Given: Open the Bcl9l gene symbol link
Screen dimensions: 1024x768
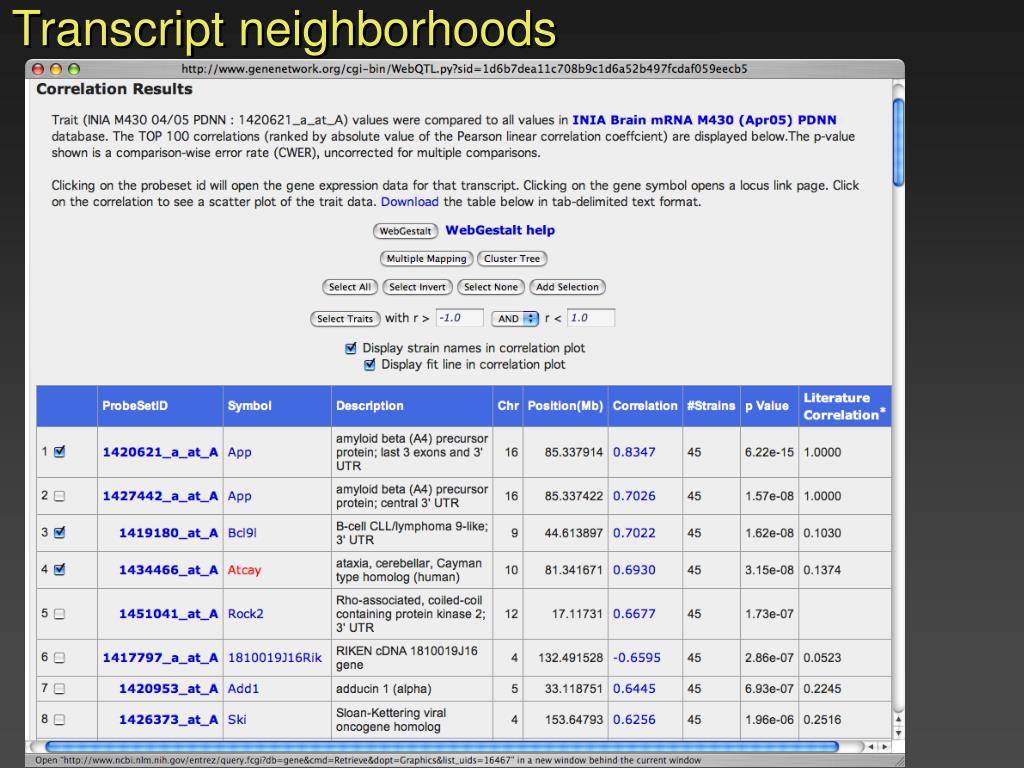Looking at the screenshot, I should (242, 533).
